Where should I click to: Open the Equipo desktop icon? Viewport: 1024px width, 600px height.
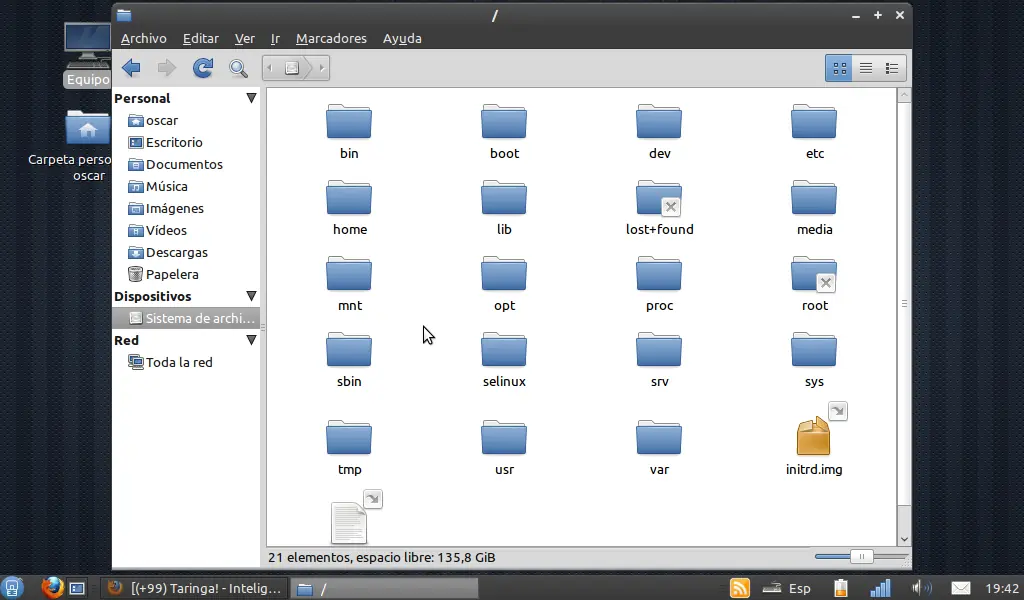88,55
